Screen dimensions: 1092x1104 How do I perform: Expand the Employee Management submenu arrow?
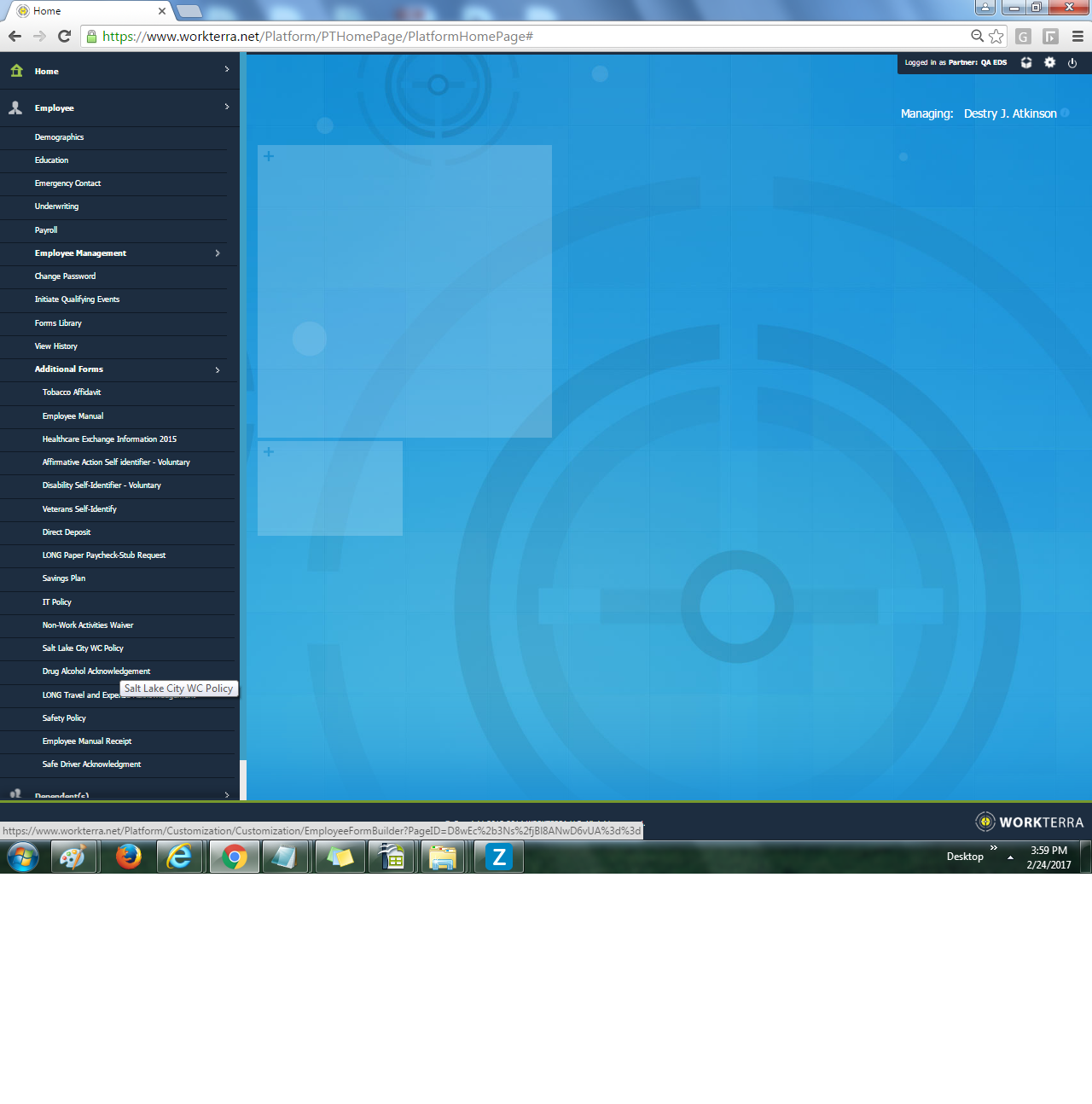pos(218,253)
